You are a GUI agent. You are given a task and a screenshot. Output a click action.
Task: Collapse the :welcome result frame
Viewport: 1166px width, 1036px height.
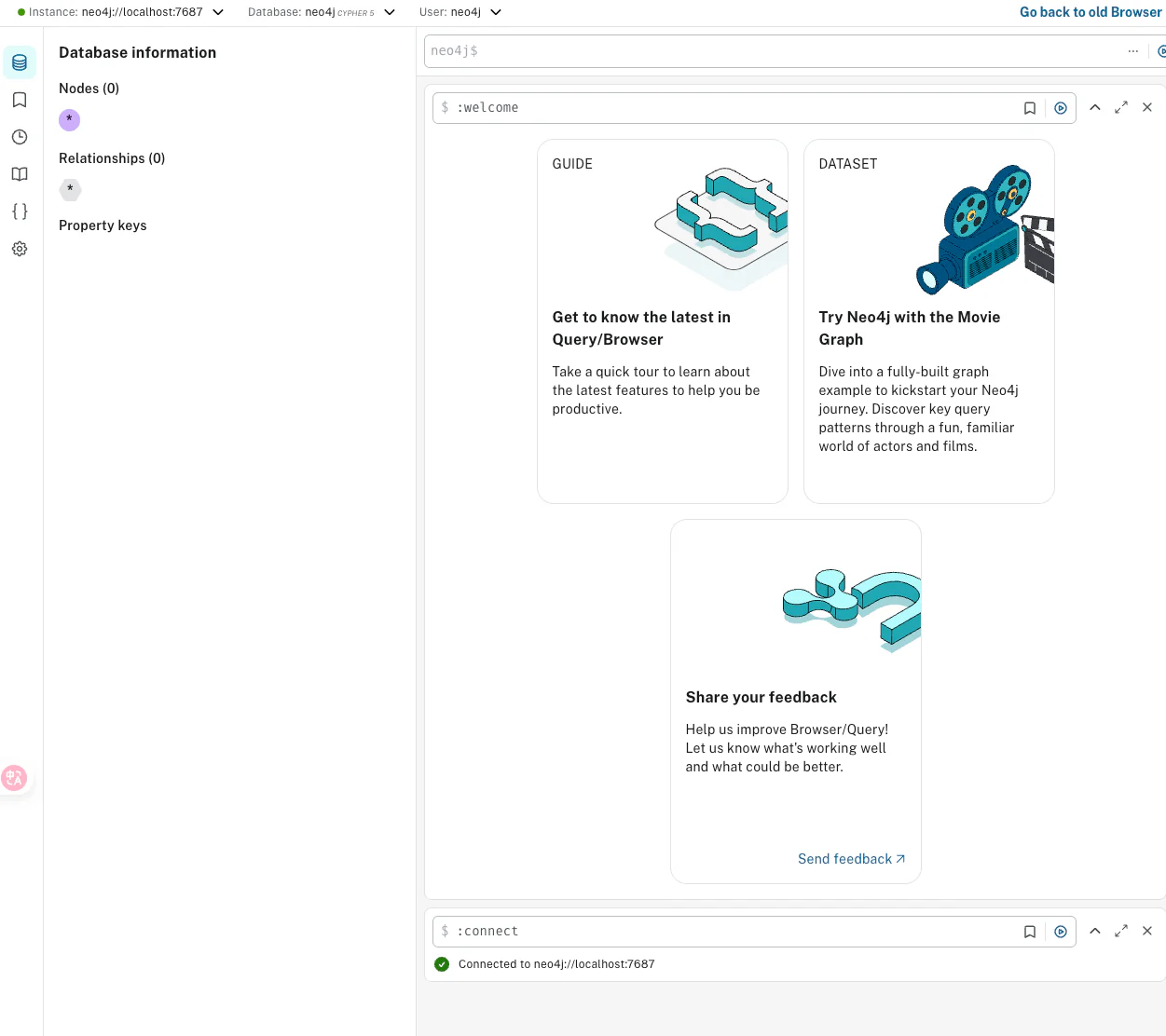point(1095,108)
